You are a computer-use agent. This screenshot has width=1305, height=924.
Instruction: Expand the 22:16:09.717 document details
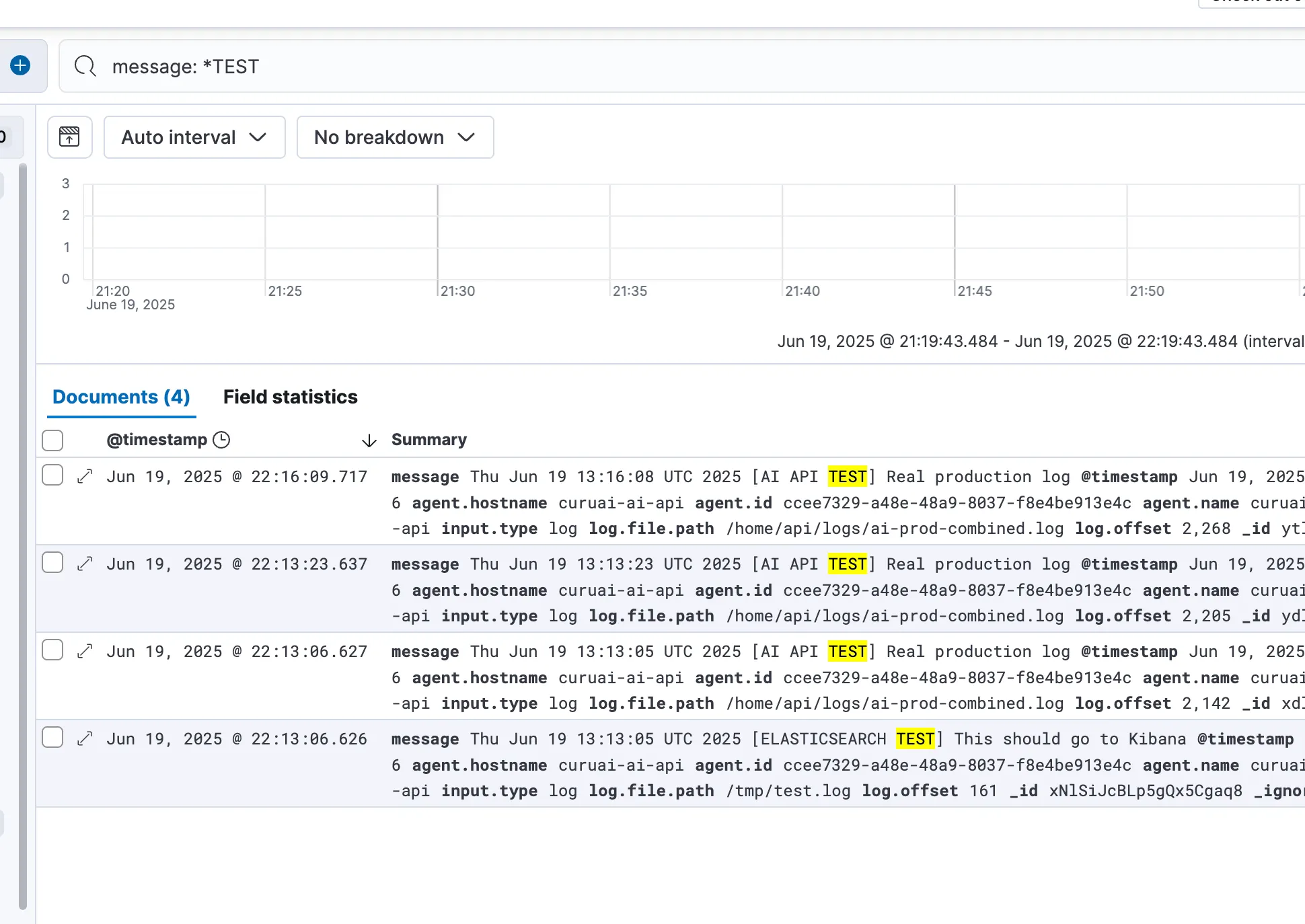pyautogui.click(x=85, y=476)
